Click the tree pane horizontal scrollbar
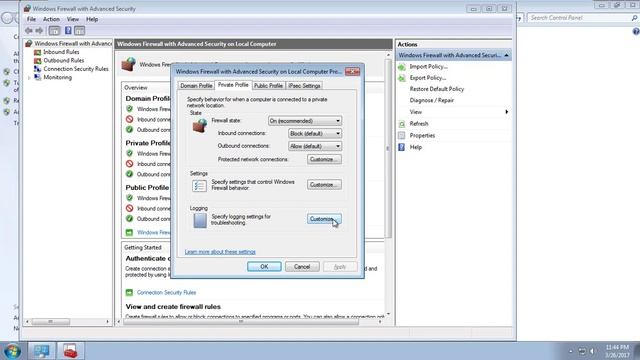The width and height of the screenshot is (640, 360). (51, 322)
